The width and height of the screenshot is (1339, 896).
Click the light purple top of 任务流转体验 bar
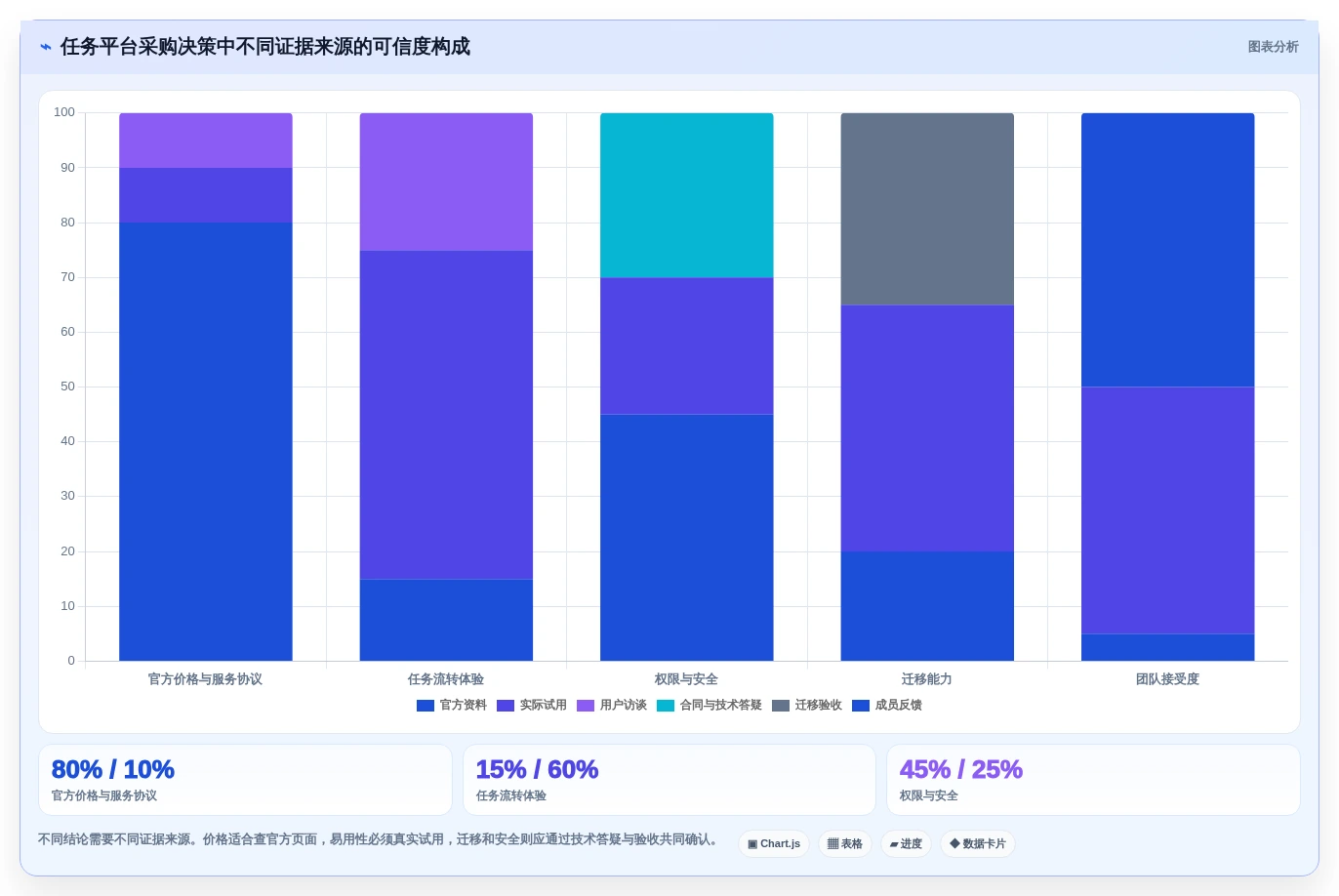click(446, 182)
